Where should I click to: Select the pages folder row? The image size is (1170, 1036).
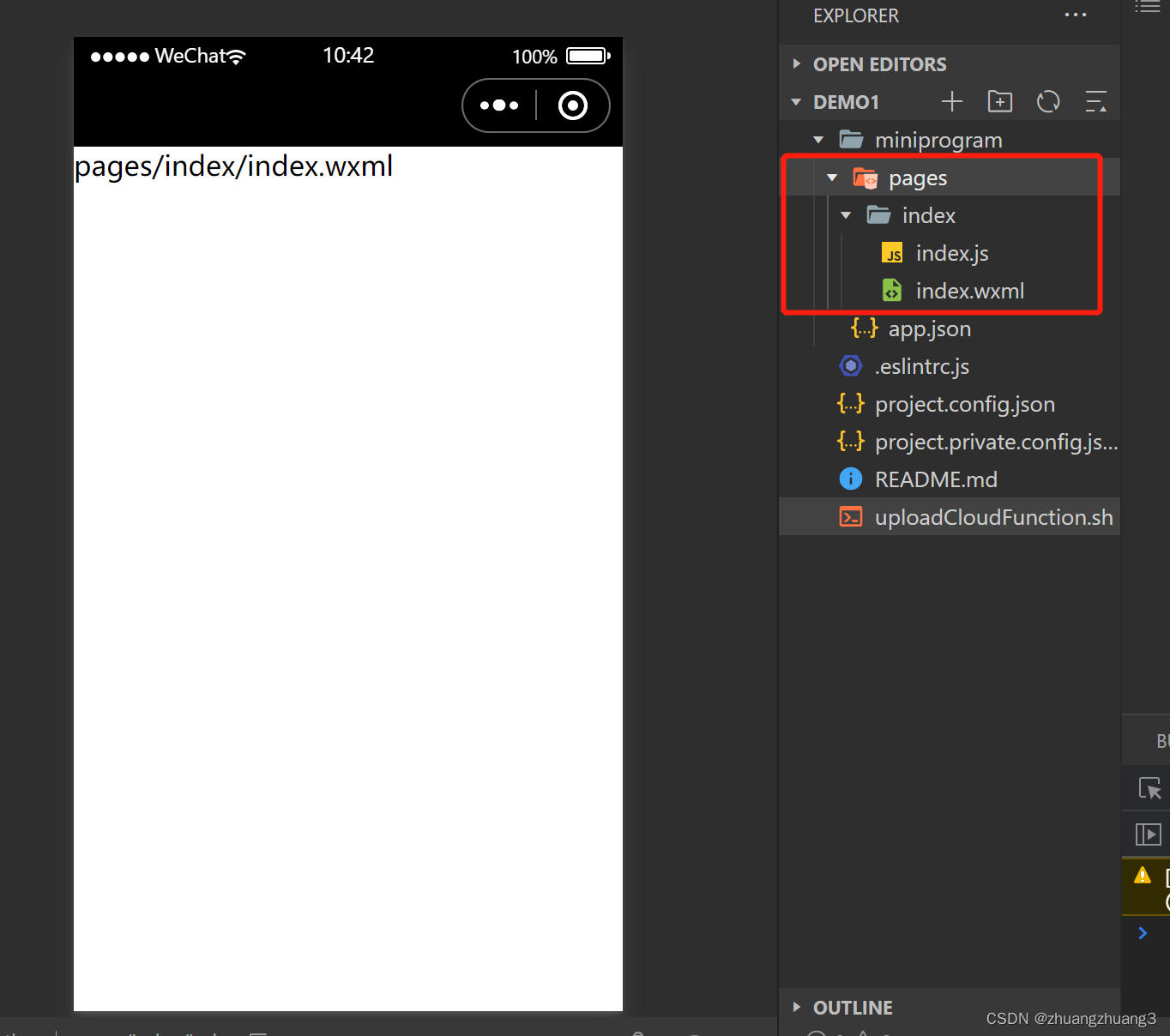click(950, 178)
